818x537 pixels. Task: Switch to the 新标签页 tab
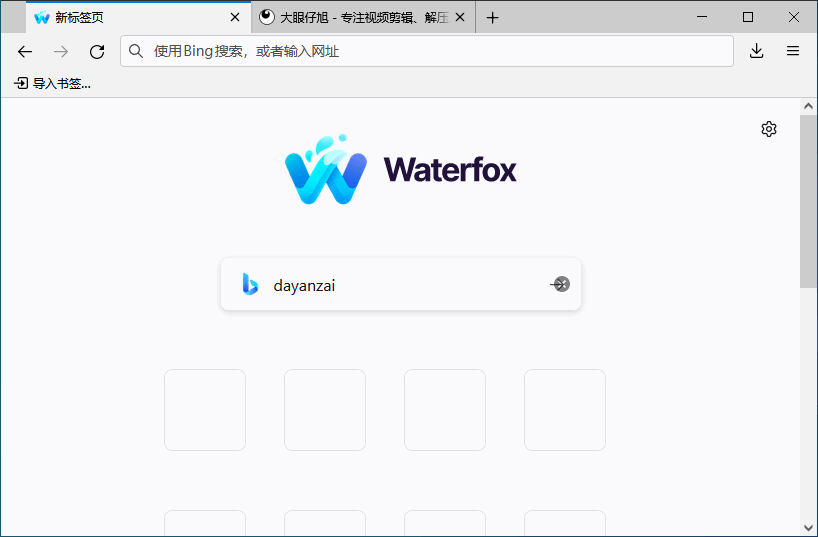tap(138, 17)
